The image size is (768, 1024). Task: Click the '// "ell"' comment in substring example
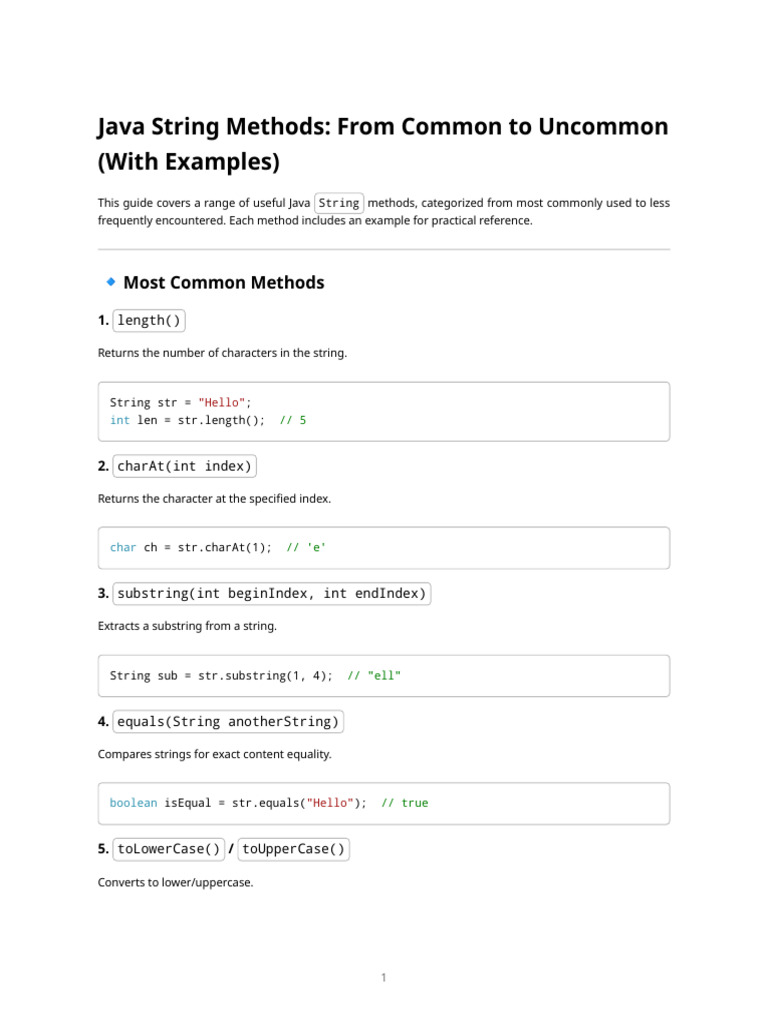coord(374,676)
